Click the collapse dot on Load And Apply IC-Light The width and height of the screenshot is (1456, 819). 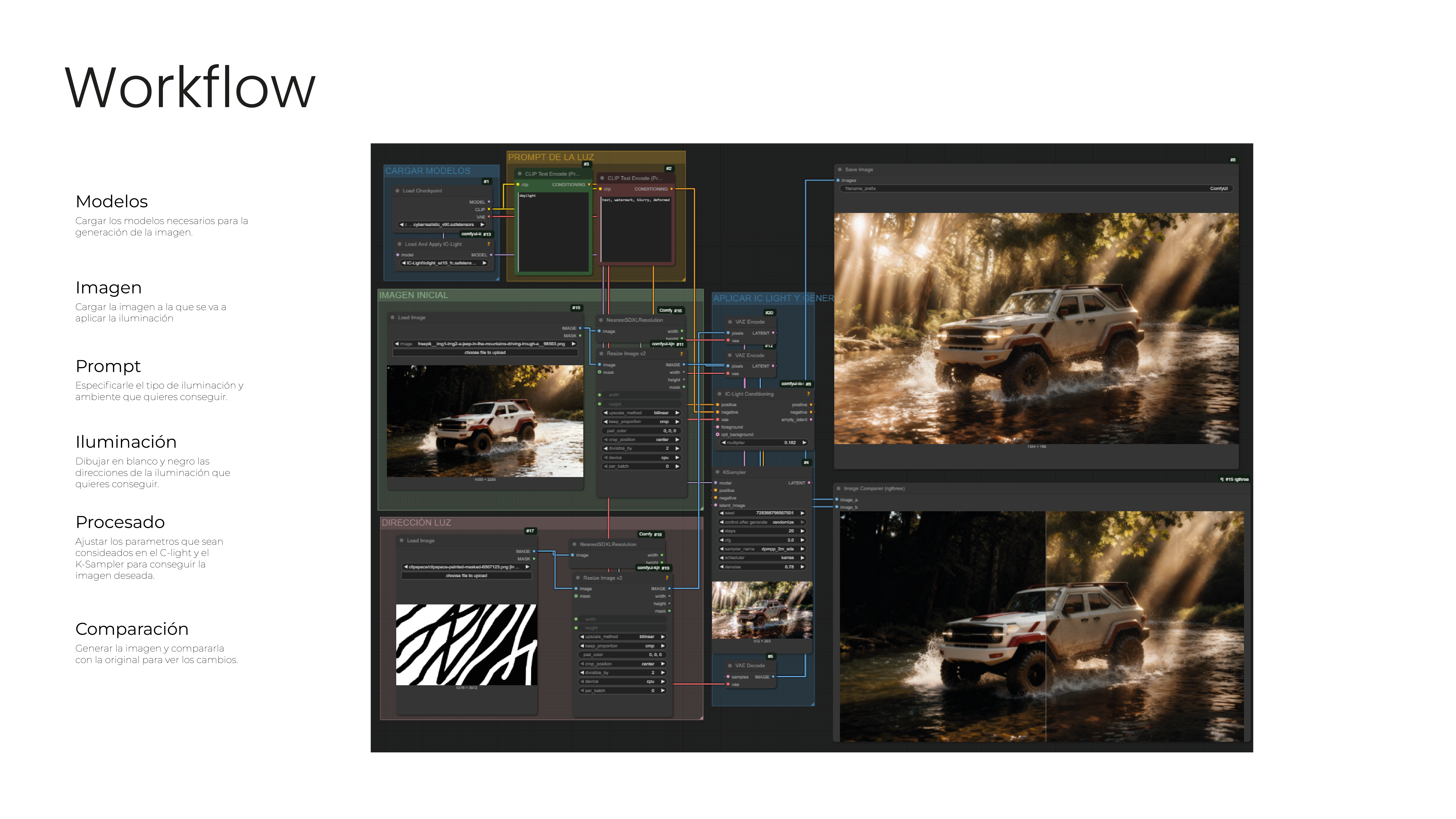(400, 244)
